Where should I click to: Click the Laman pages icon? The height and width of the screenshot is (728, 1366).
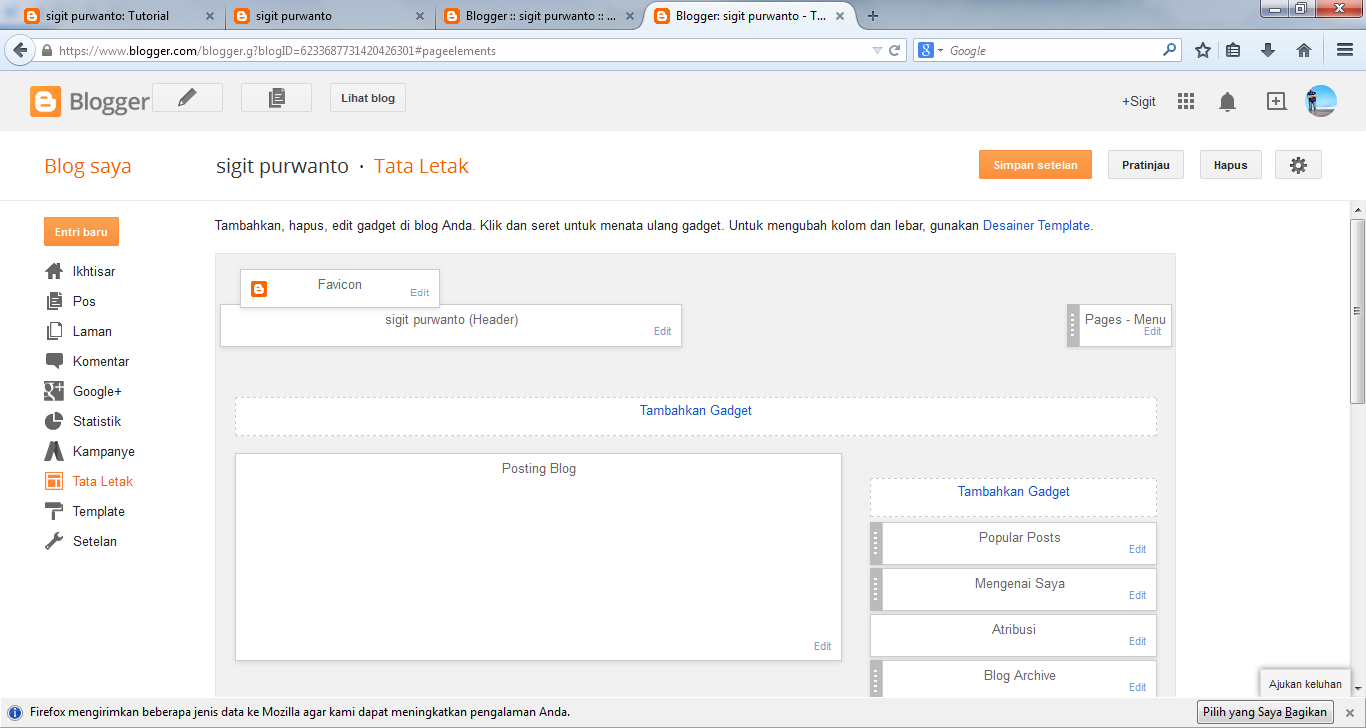(x=54, y=331)
